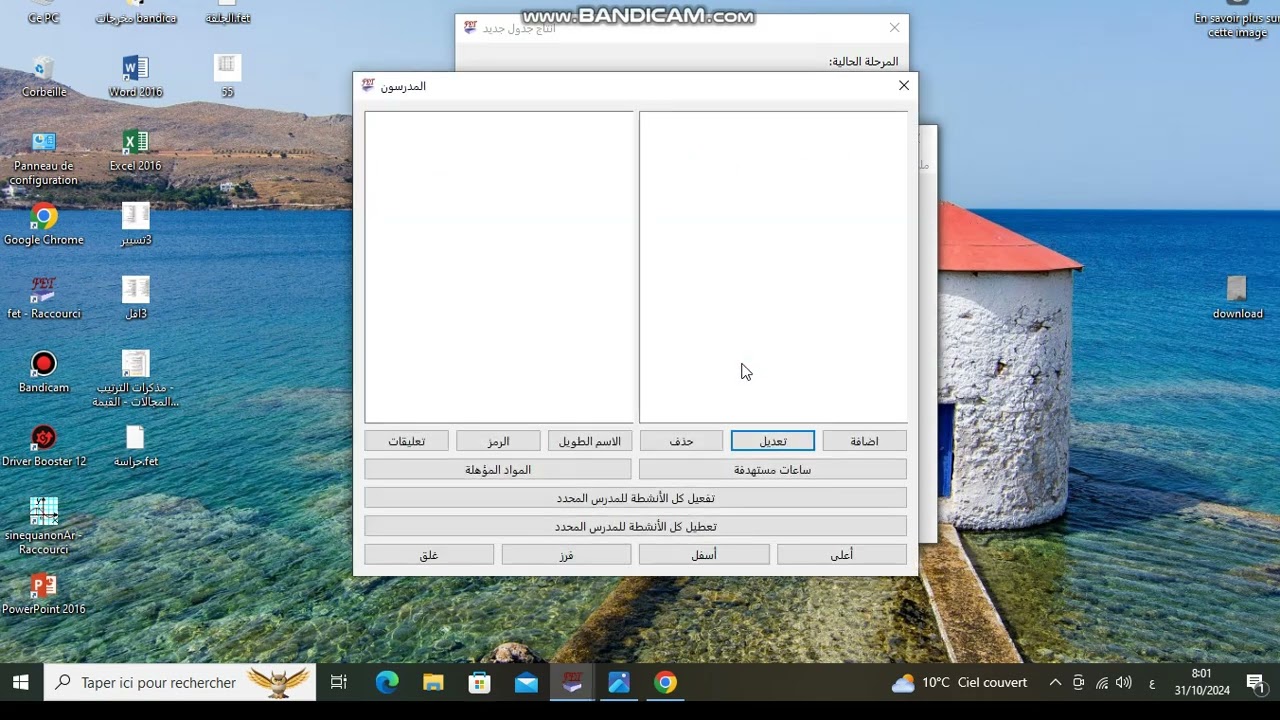Open the 3آفل file on desktop
This screenshot has height=720, width=1280.
point(136,299)
